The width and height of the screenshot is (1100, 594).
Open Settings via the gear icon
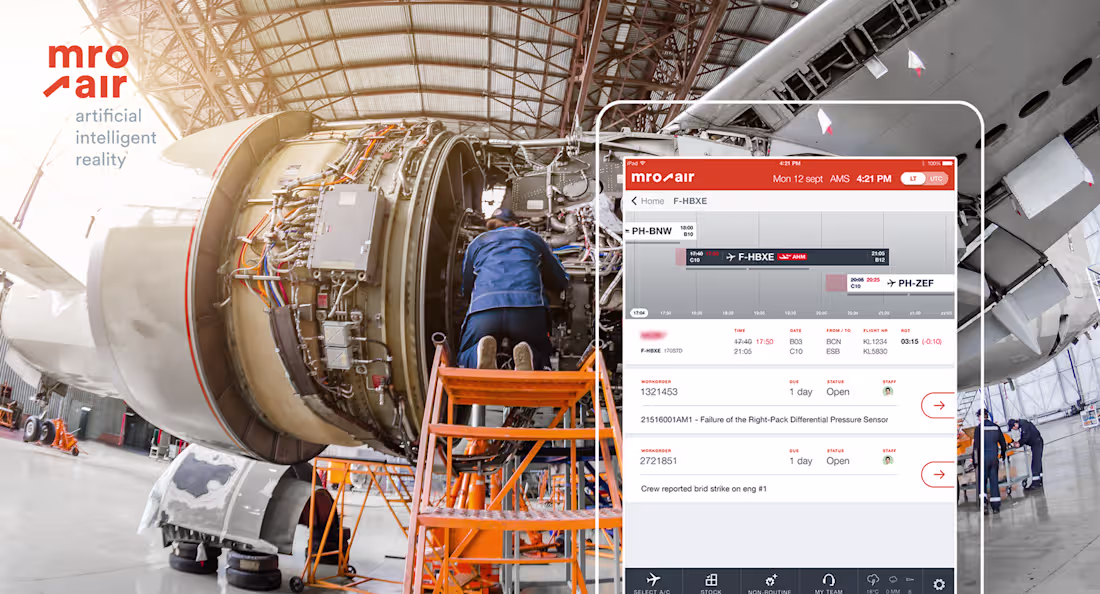coord(938,582)
